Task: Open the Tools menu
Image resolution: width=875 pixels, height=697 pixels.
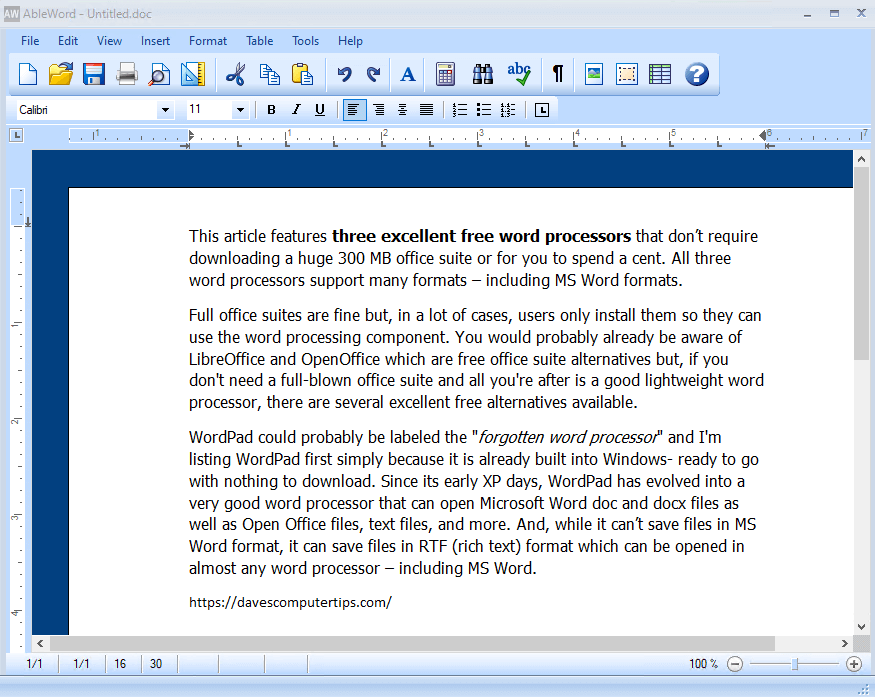Action: pyautogui.click(x=305, y=41)
